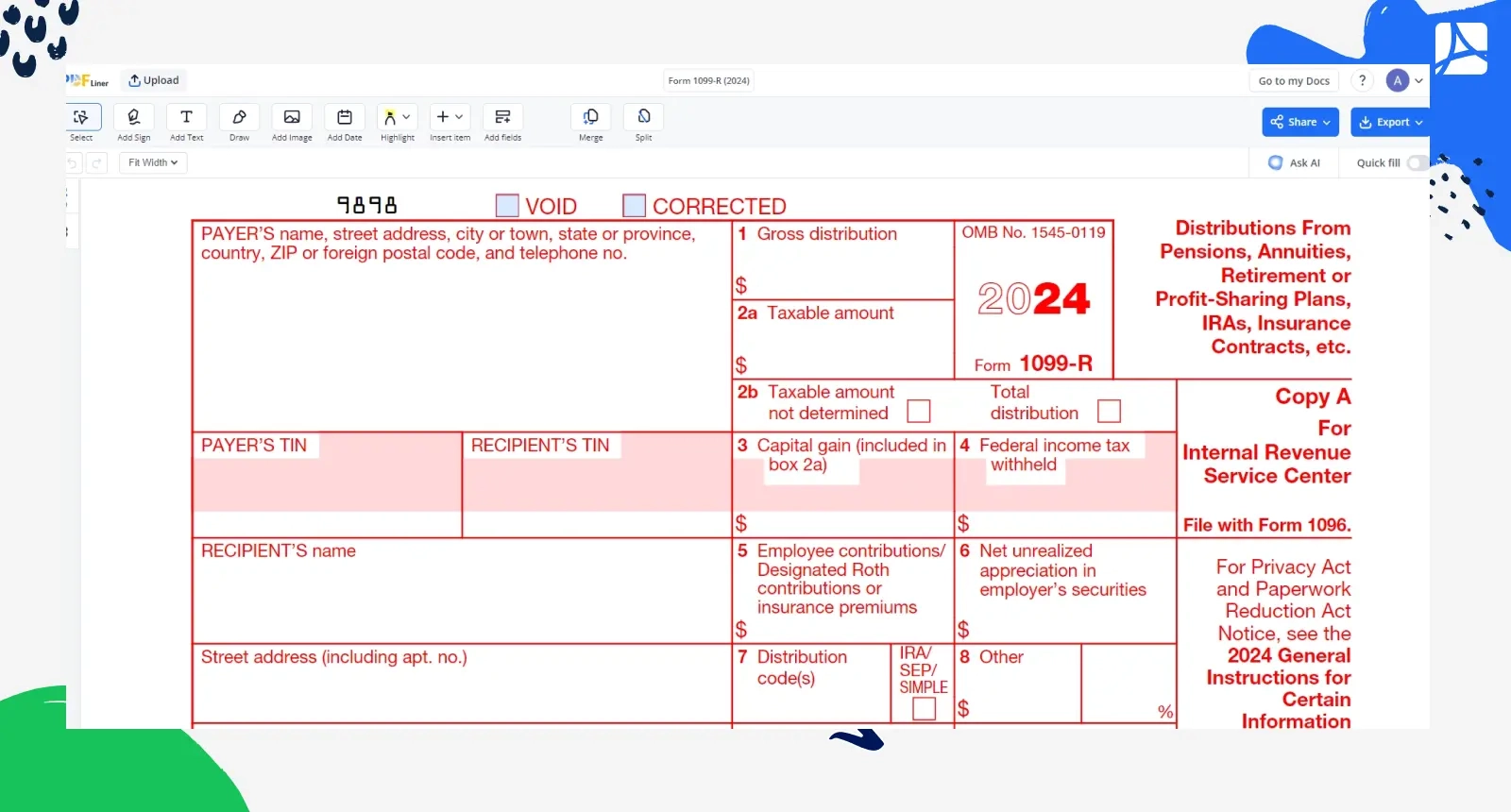This screenshot has height=812, width=1511.
Task: Click the Add Image icon
Action: point(292,118)
